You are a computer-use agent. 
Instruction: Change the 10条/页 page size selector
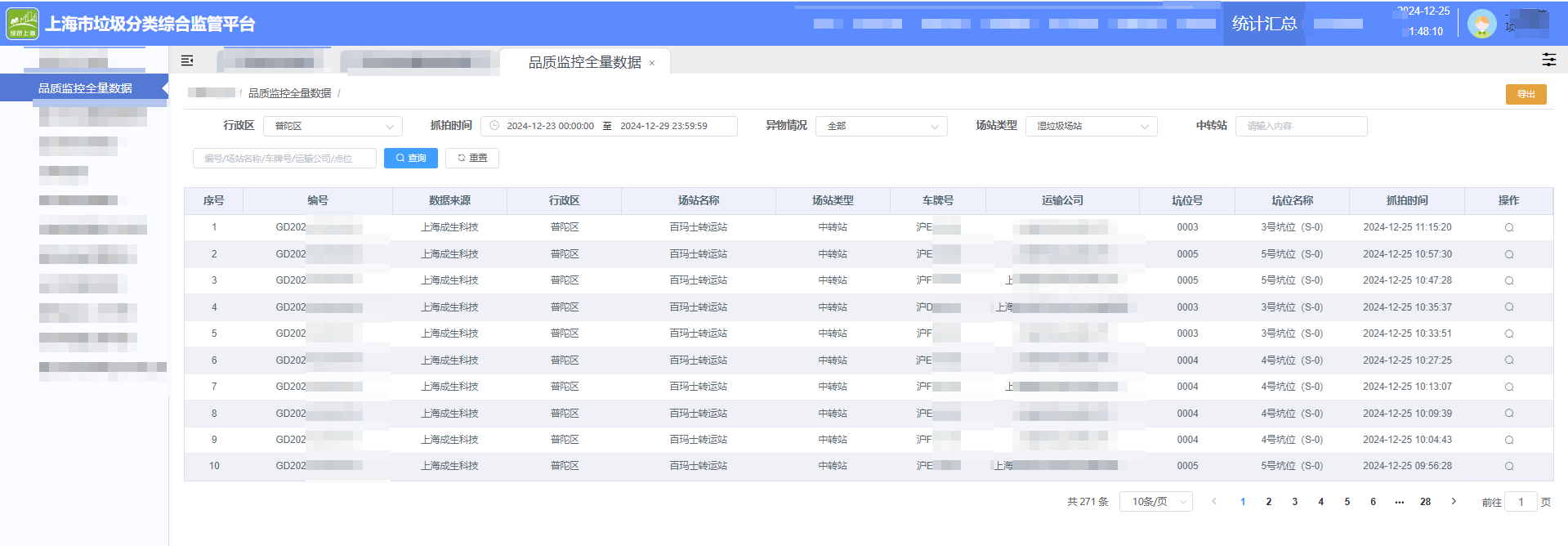(x=1156, y=502)
